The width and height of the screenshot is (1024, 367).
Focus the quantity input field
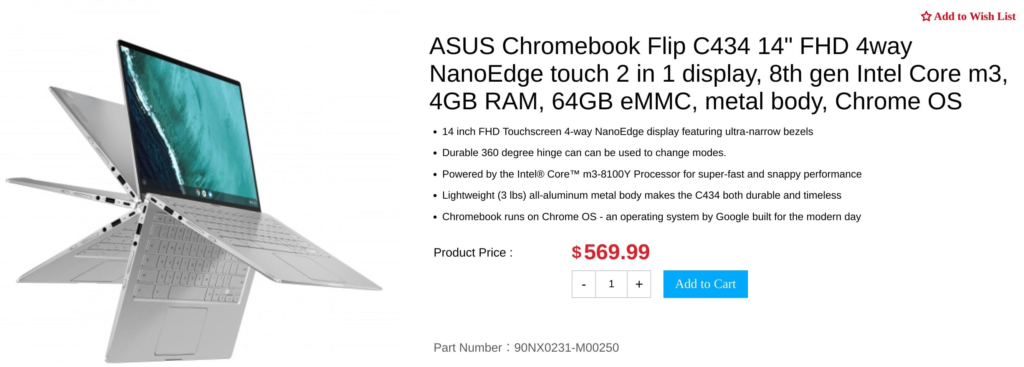[611, 284]
